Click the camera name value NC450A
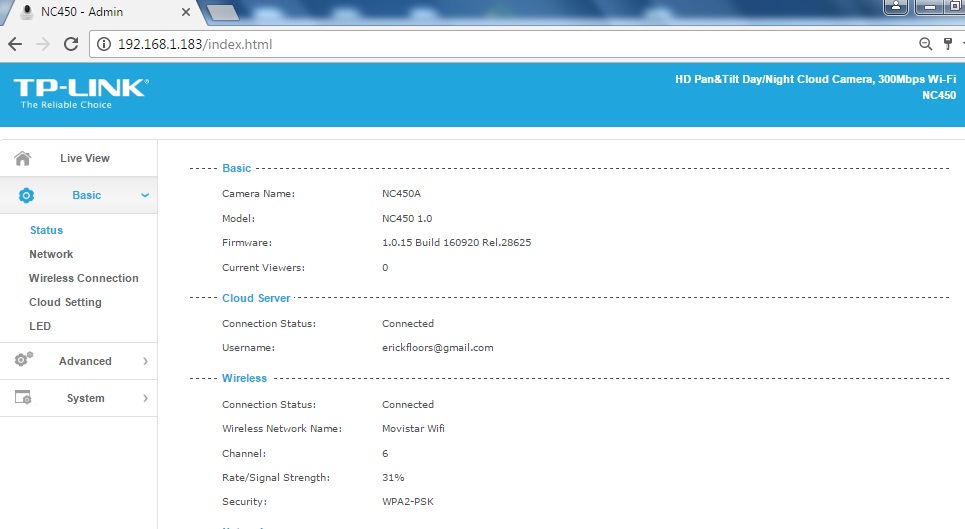 coord(401,193)
